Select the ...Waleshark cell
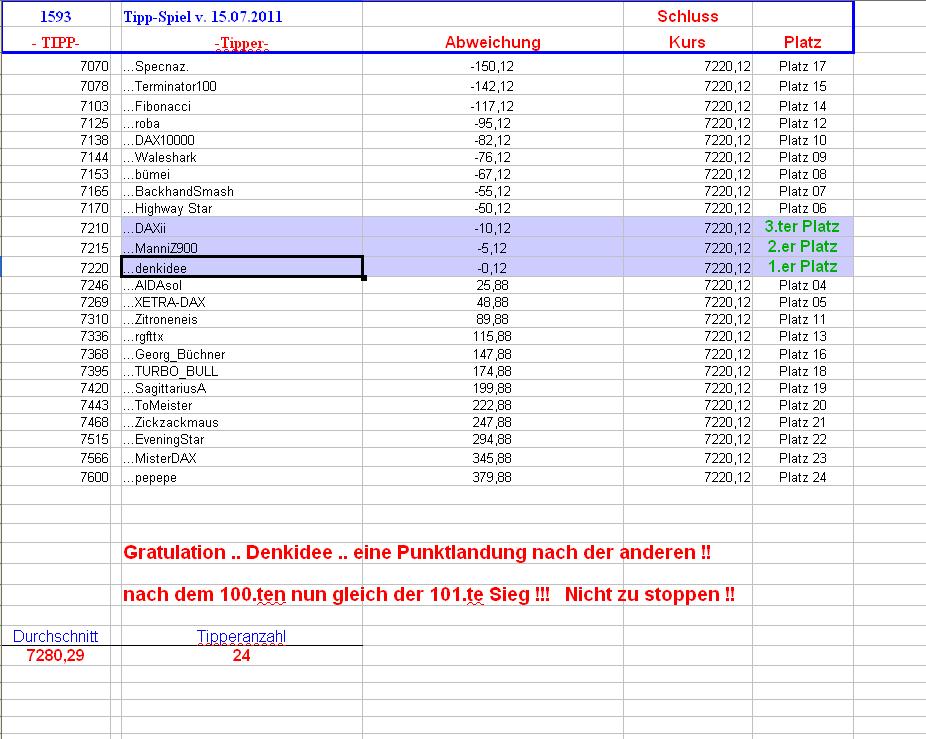Image resolution: width=926 pixels, height=739 pixels. coord(242,158)
